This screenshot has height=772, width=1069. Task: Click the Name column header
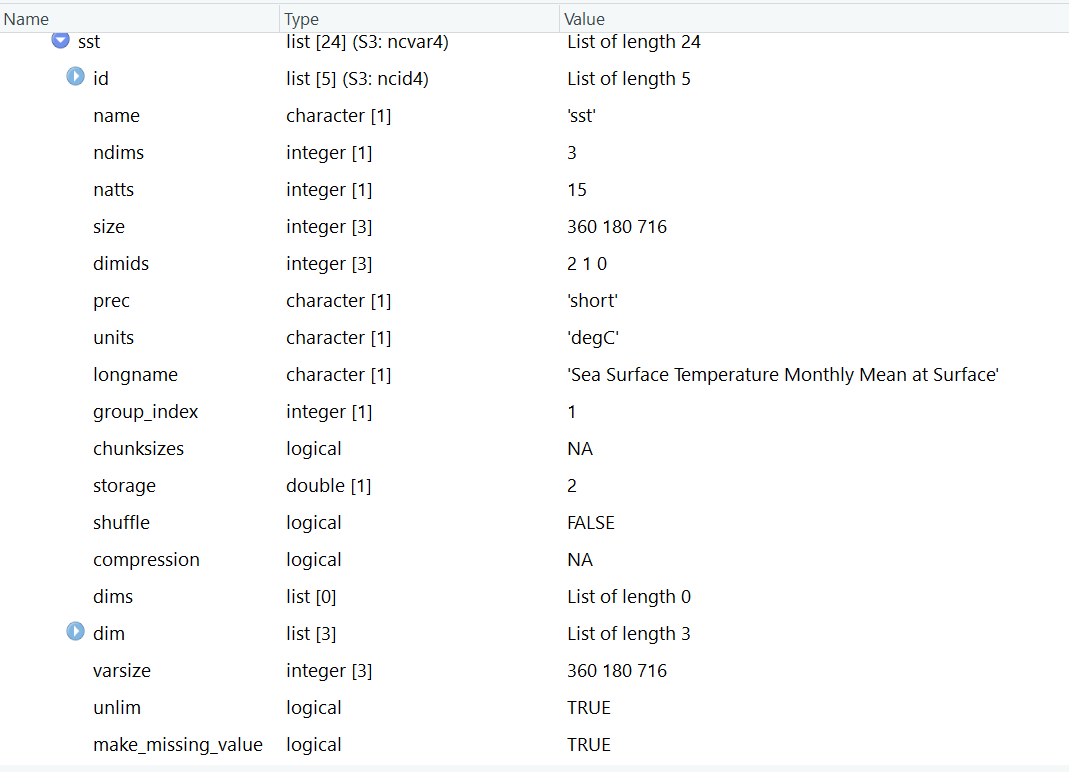click(x=26, y=19)
